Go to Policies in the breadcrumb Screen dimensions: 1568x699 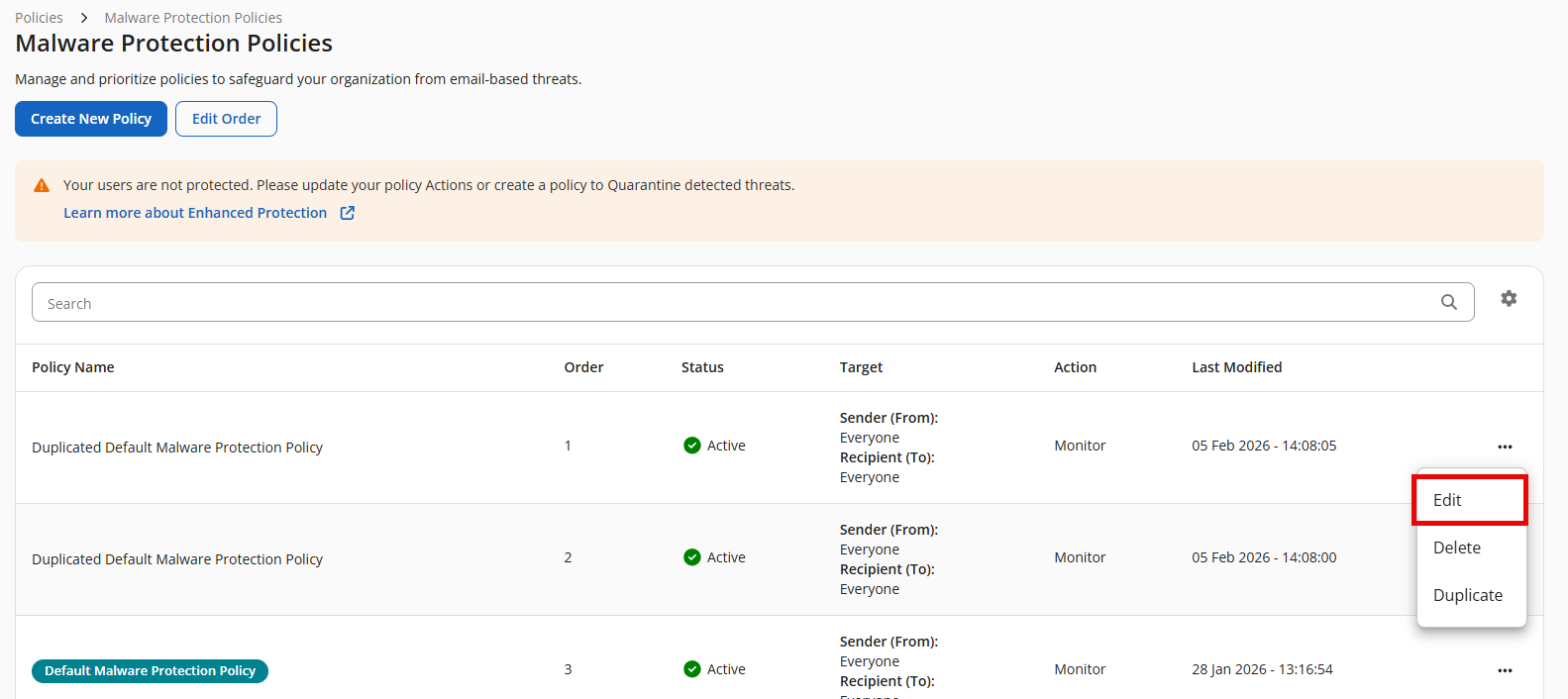tap(39, 18)
